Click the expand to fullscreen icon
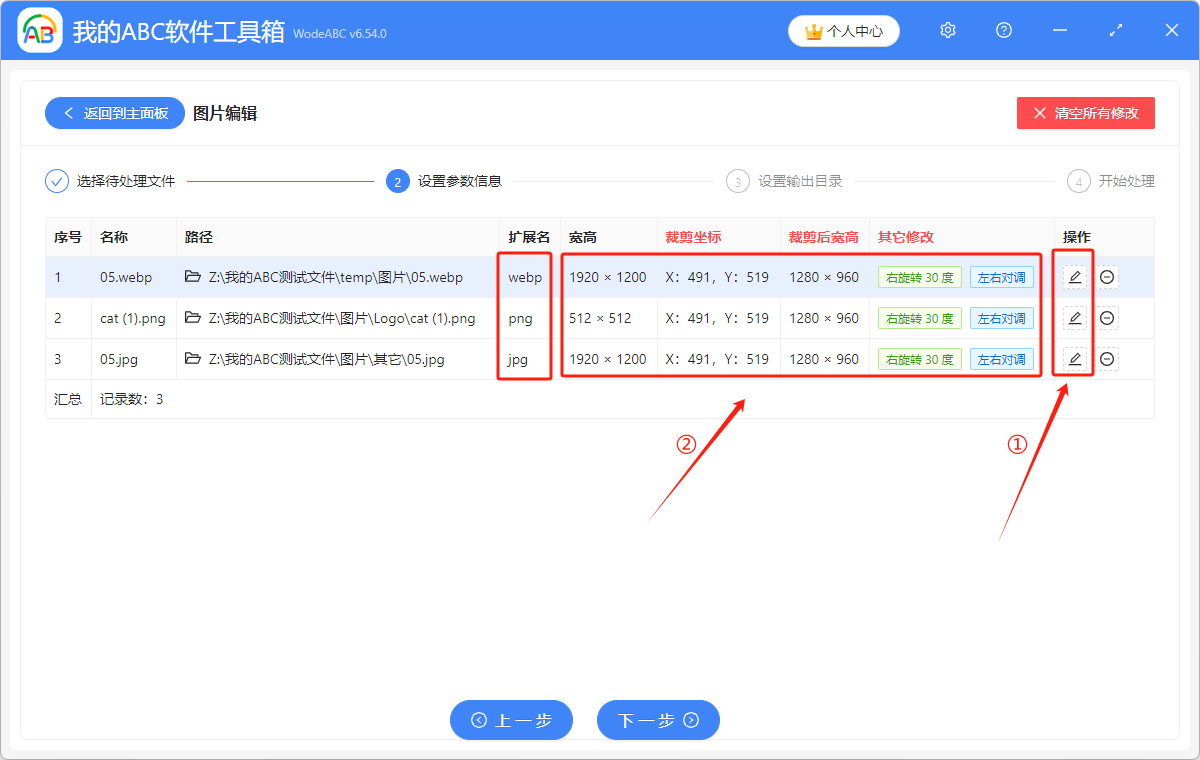Image resolution: width=1200 pixels, height=760 pixels. [1116, 31]
